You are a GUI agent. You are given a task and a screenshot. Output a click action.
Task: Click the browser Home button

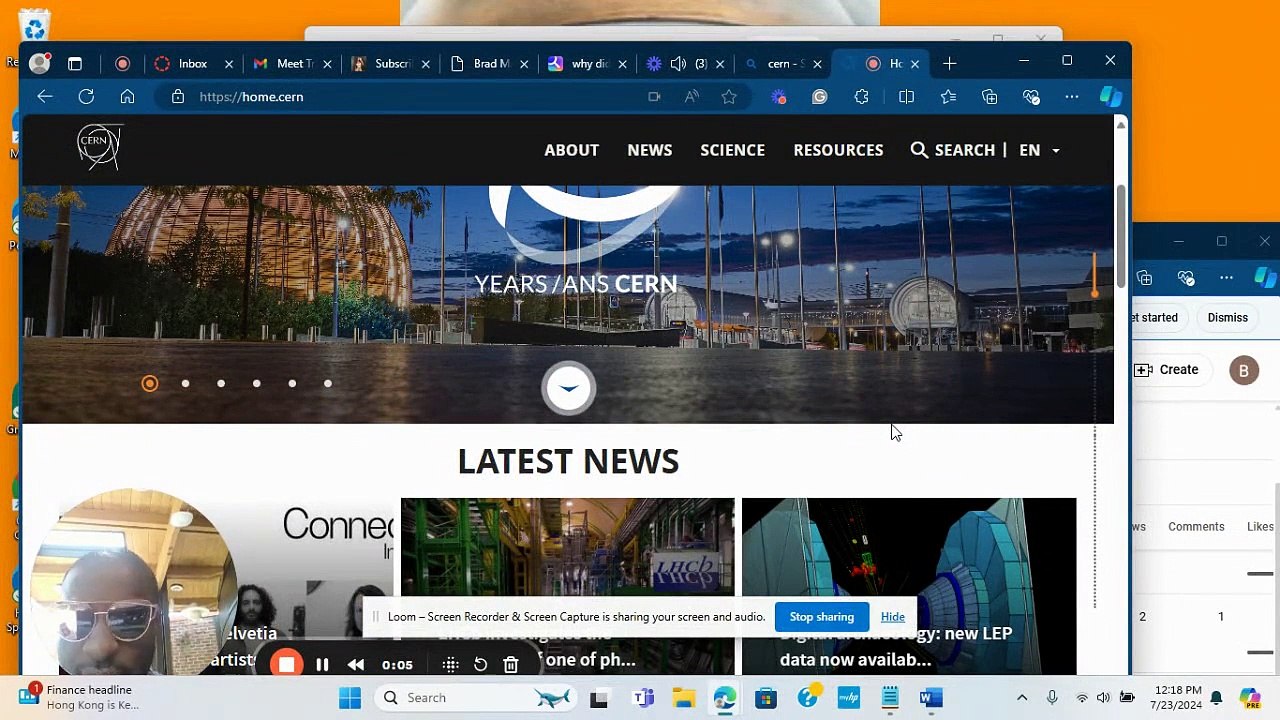pyautogui.click(x=127, y=97)
